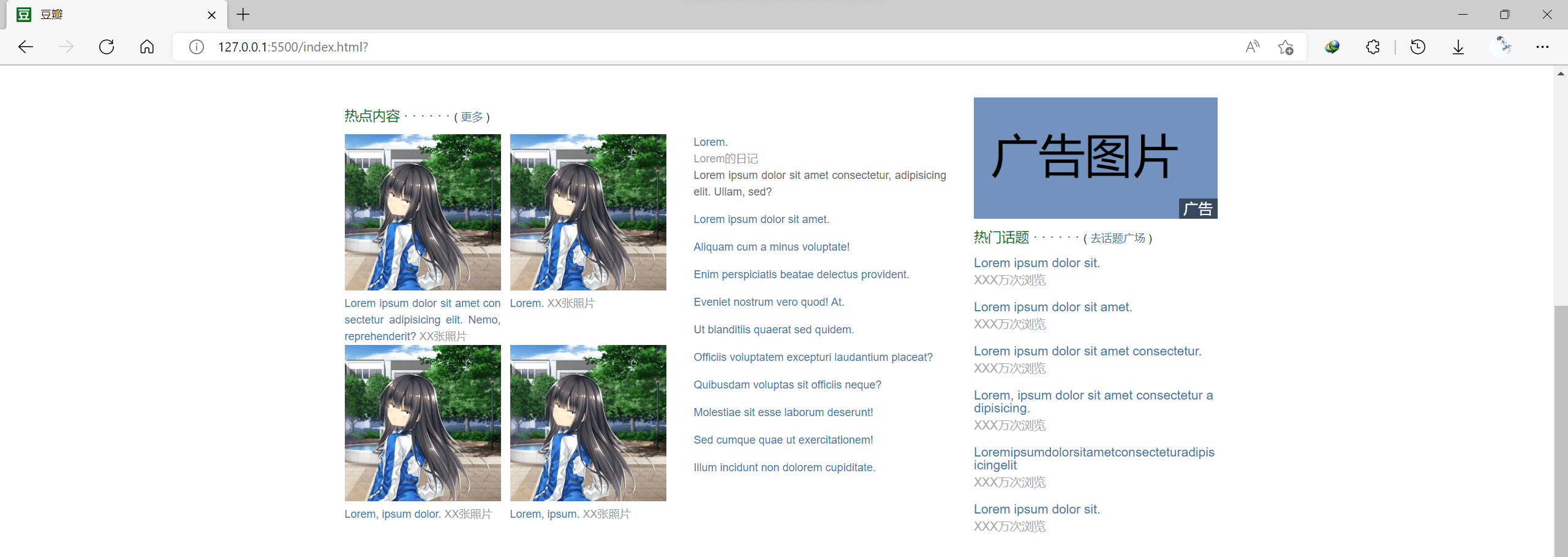This screenshot has width=1568, height=557.
Task: Close the 豆瓣 tab
Action: 212,15
